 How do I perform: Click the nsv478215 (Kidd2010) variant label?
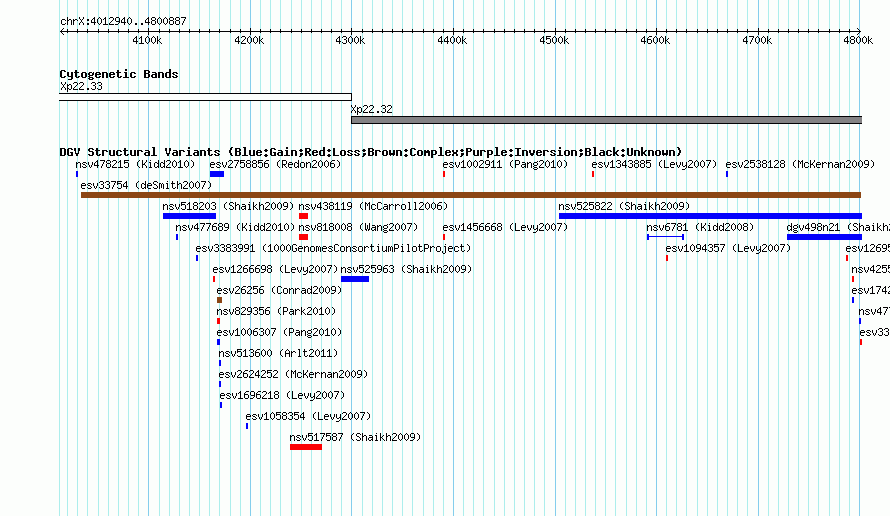(x=135, y=164)
